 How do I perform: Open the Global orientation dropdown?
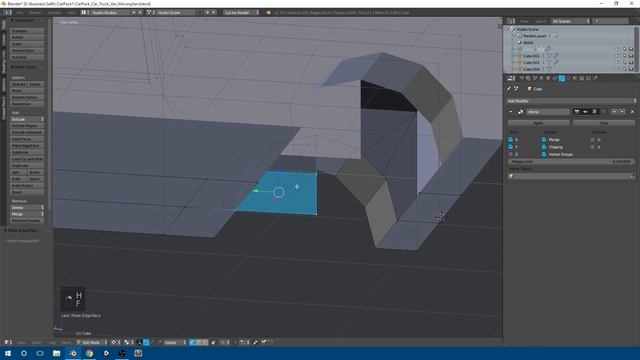pyautogui.click(x=176, y=342)
